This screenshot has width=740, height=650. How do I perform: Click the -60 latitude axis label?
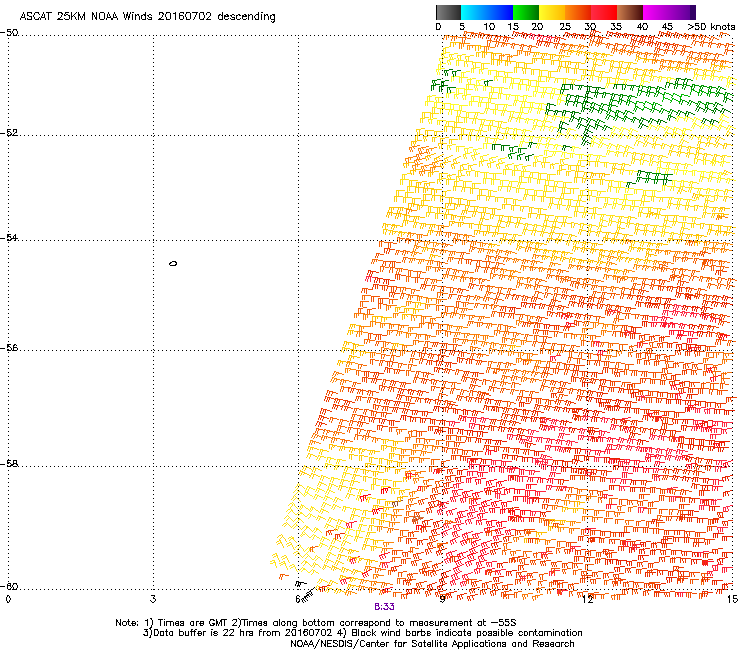pyautogui.click(x=9, y=587)
